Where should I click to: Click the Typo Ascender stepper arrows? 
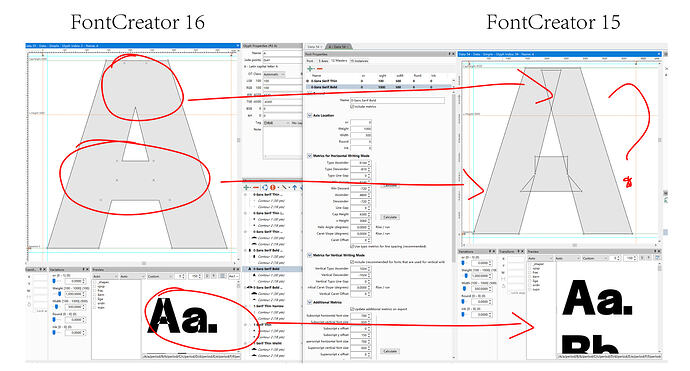point(369,163)
